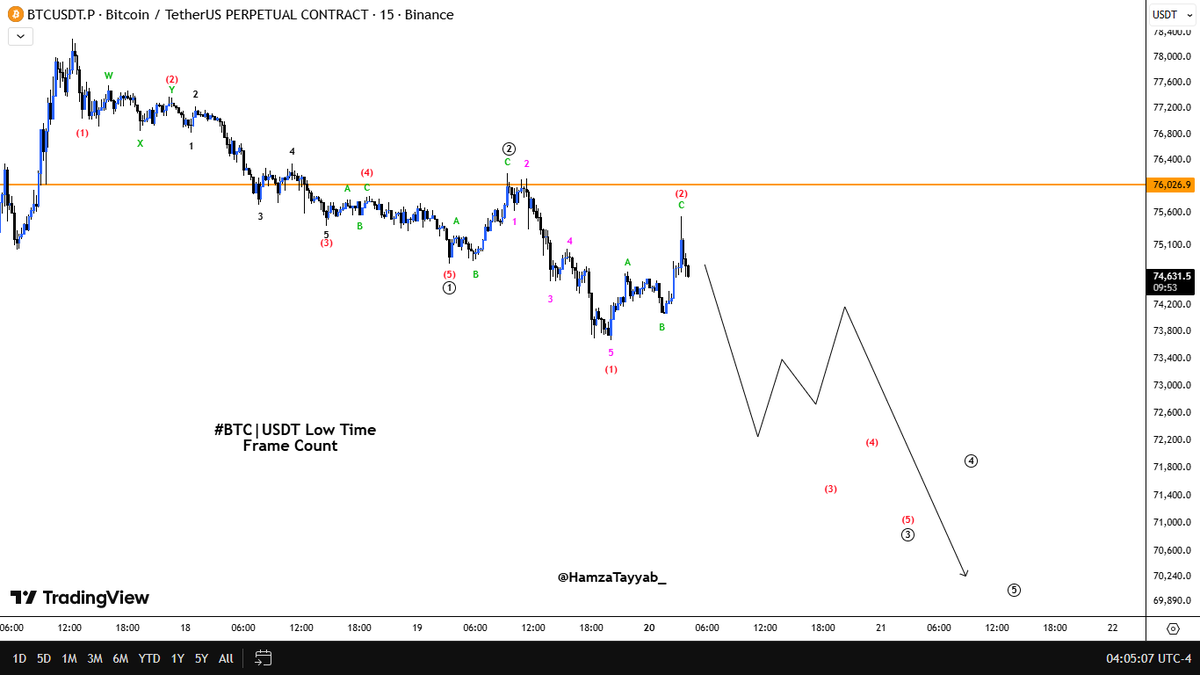1200x675 pixels.
Task: Click the circled 4 wave label
Action: (971, 461)
